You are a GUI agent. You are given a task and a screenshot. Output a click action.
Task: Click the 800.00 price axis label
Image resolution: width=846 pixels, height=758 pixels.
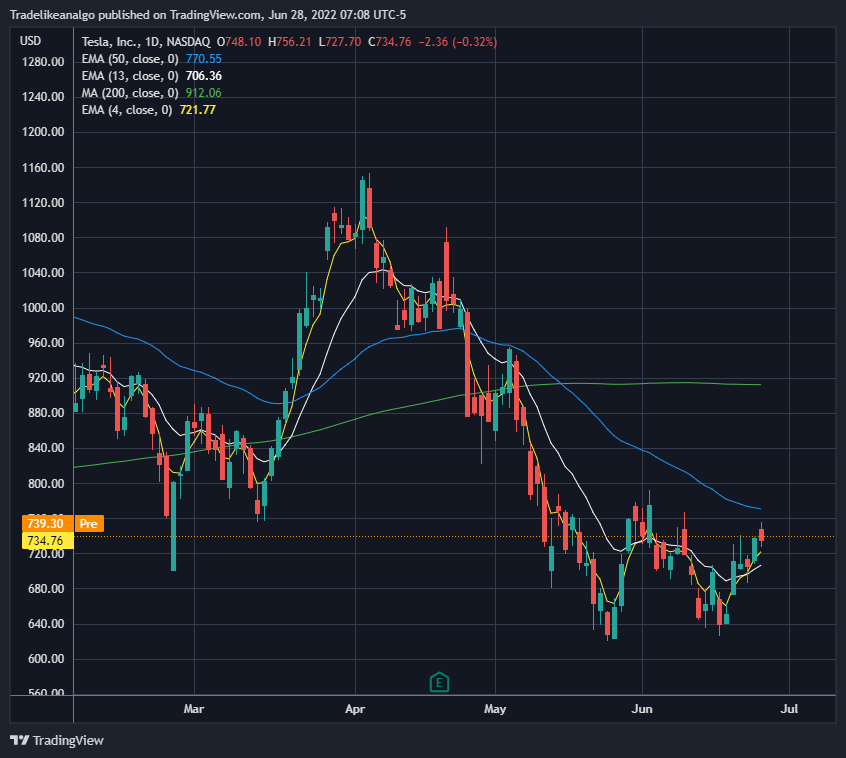click(46, 483)
